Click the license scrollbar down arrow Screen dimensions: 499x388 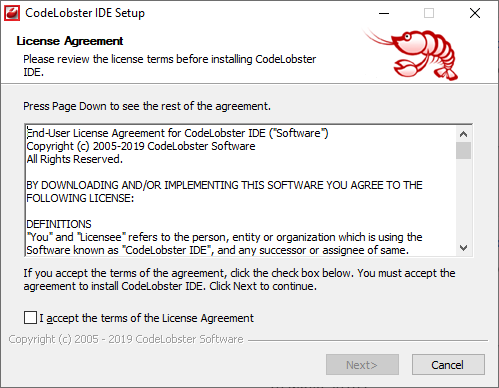click(x=463, y=248)
